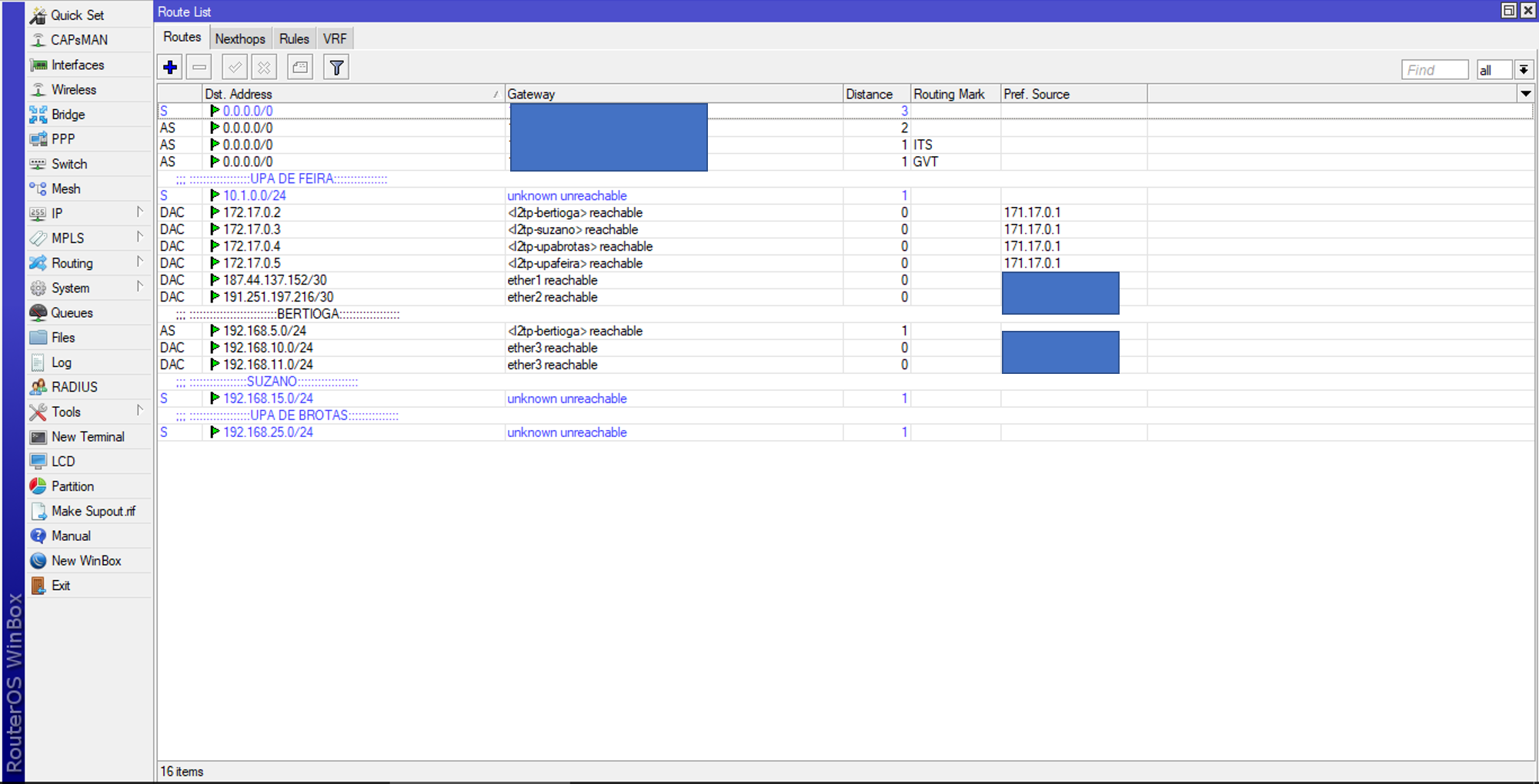Switch to the Rules tab

[294, 38]
